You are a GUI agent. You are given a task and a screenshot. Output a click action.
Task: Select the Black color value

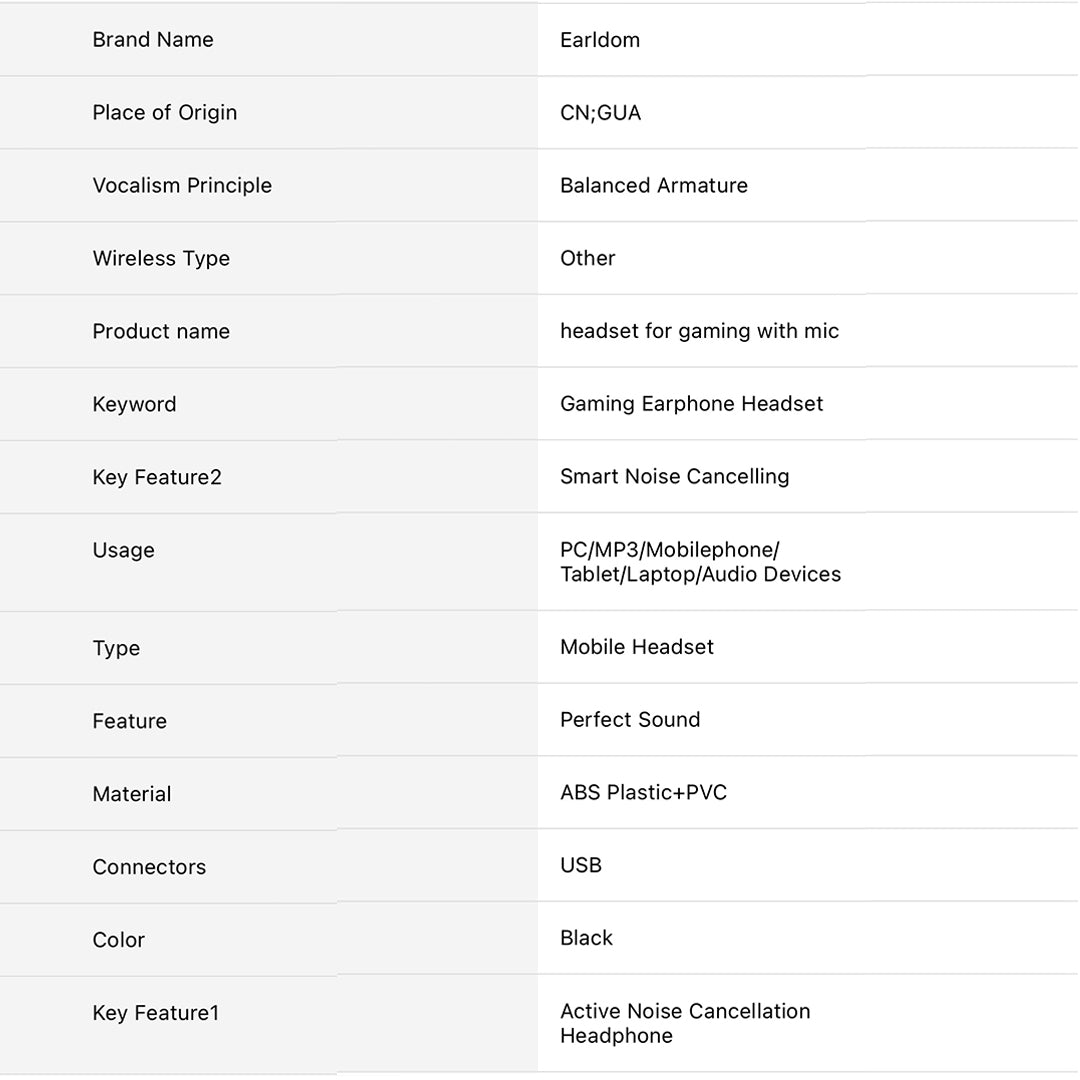586,938
